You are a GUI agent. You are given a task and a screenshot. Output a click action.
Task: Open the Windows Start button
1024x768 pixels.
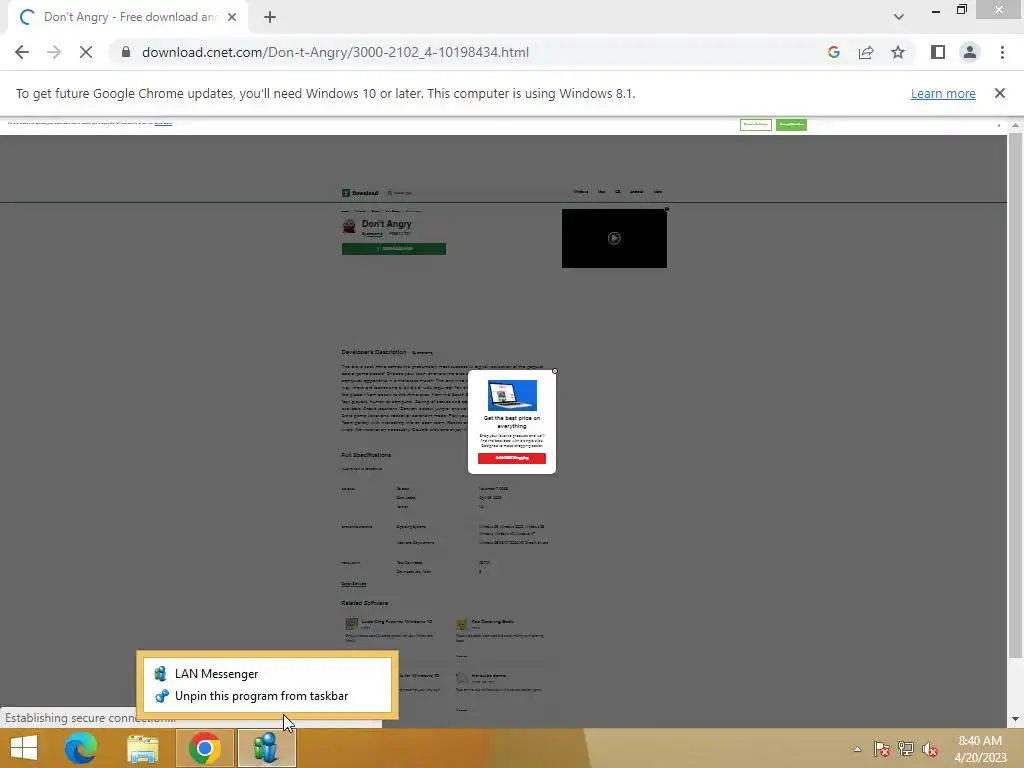(24, 748)
